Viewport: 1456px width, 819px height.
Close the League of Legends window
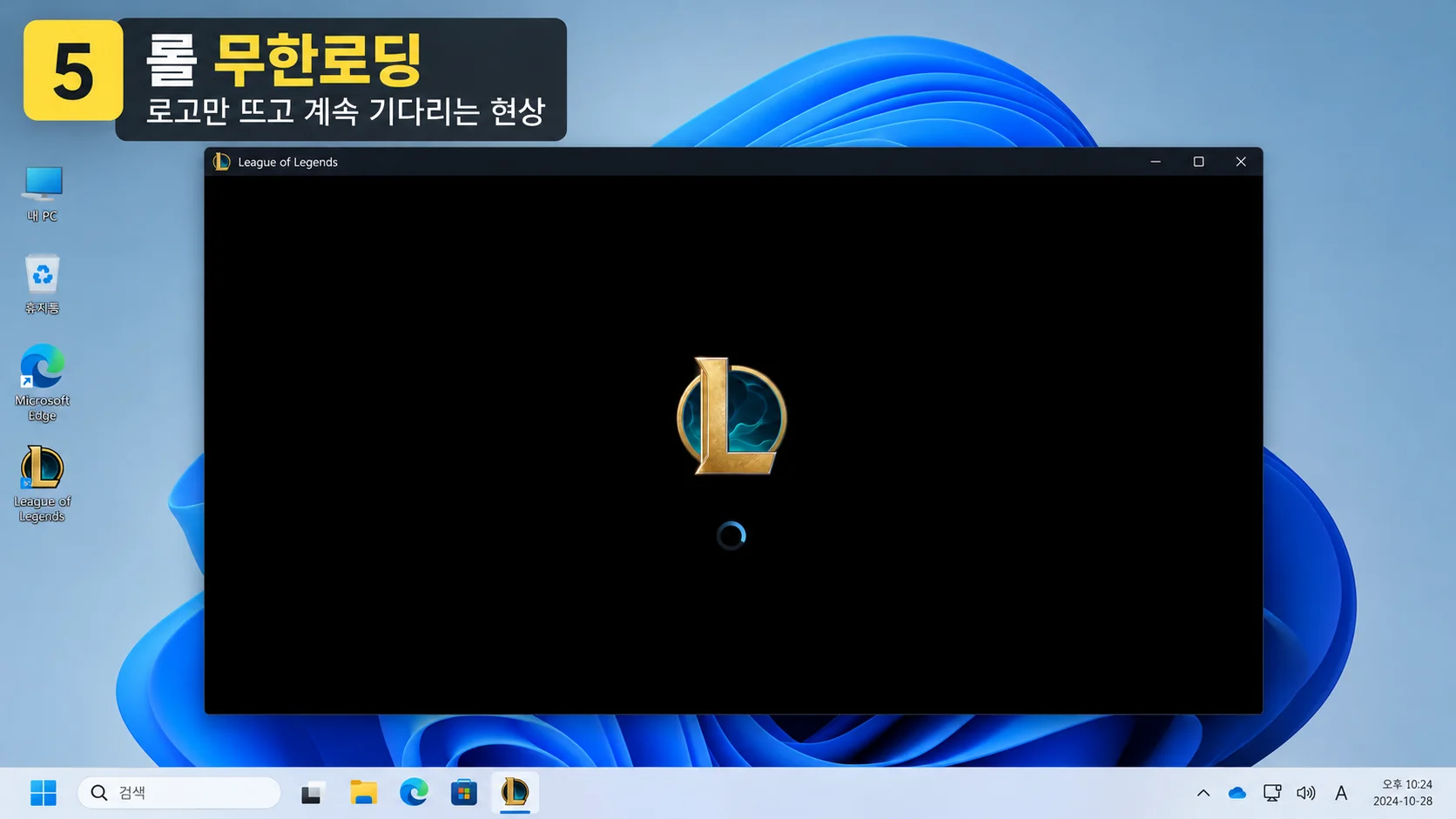[1241, 162]
